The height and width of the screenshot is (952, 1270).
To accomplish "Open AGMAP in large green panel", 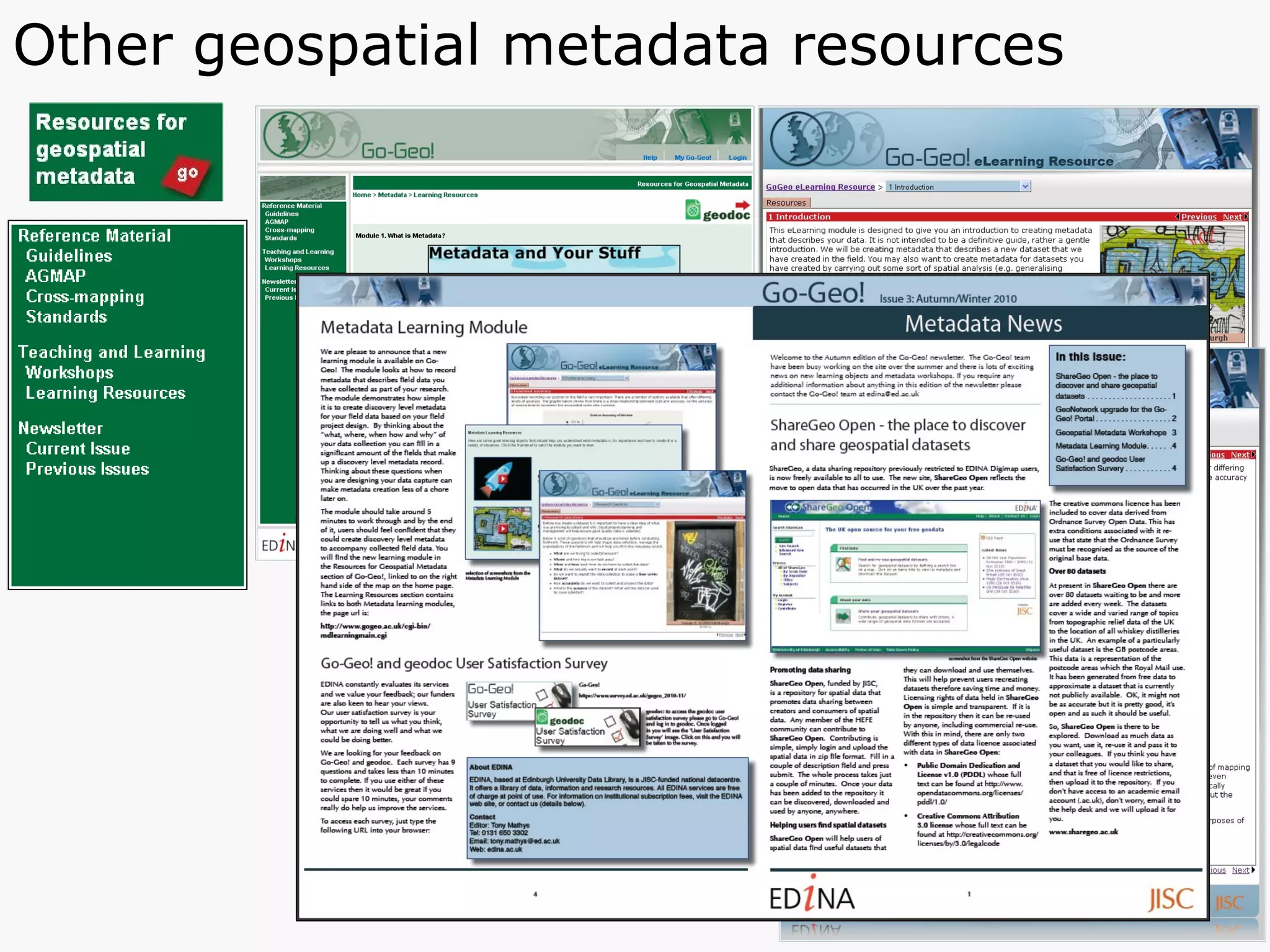I will 56,276.
